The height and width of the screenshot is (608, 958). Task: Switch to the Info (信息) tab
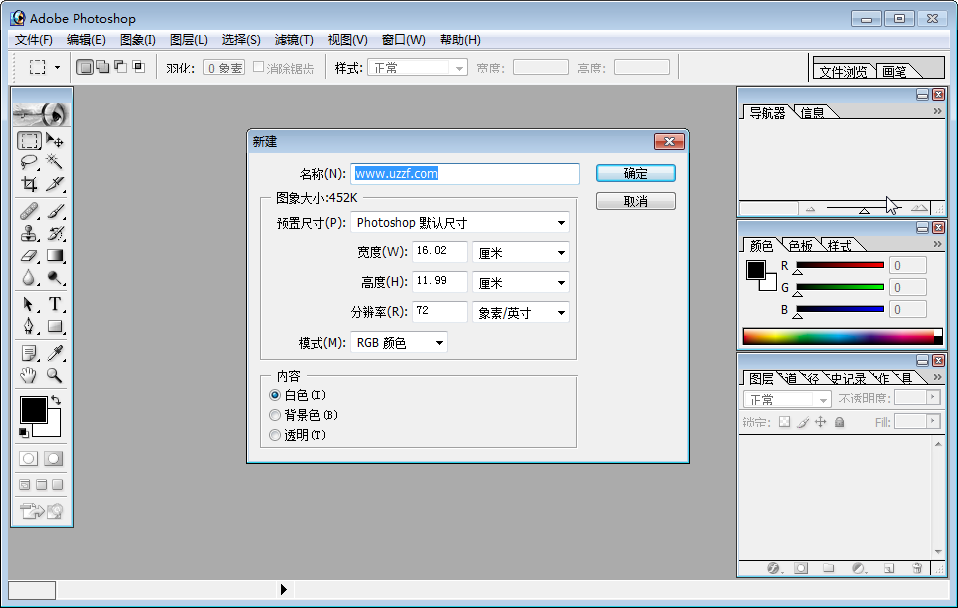tap(813, 112)
